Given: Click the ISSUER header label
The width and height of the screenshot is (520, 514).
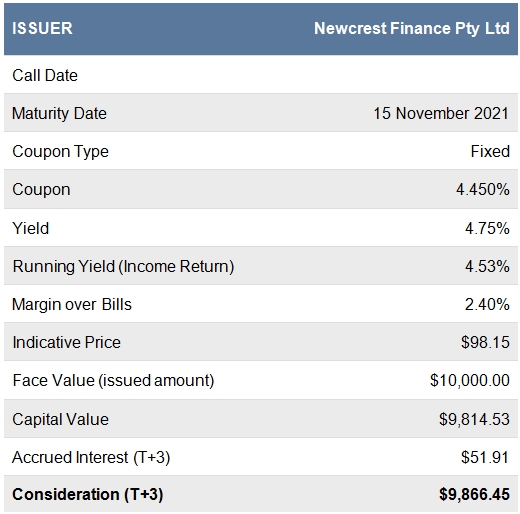Looking at the screenshot, I should (42, 28).
